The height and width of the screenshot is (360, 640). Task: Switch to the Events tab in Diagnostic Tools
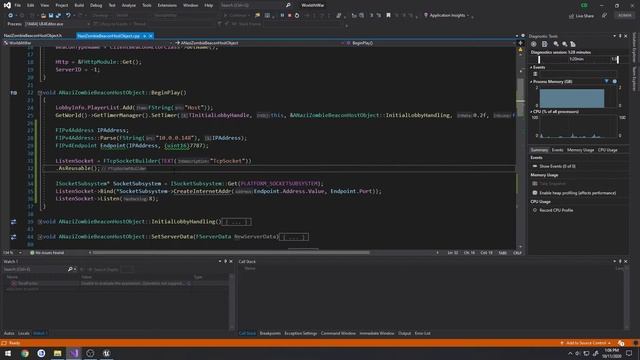click(557, 150)
